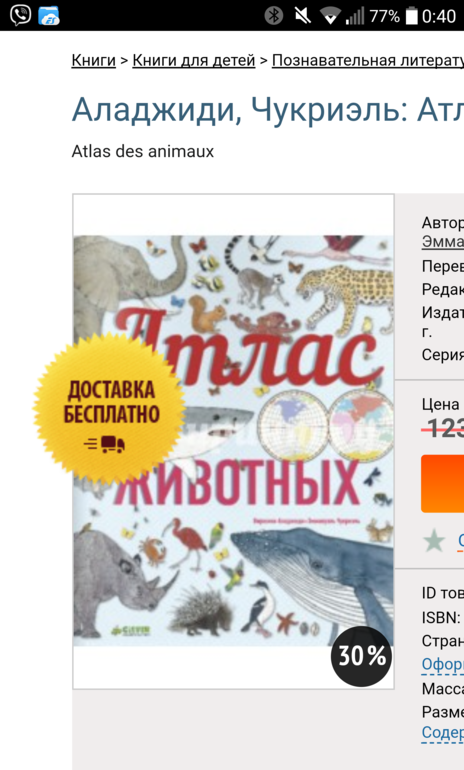Tap the battery status icon
Screen dimensions: 464x770
411,16
